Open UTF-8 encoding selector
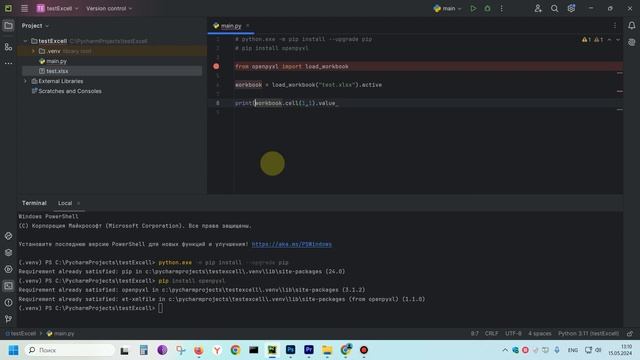This screenshot has height=360, width=640. point(513,333)
